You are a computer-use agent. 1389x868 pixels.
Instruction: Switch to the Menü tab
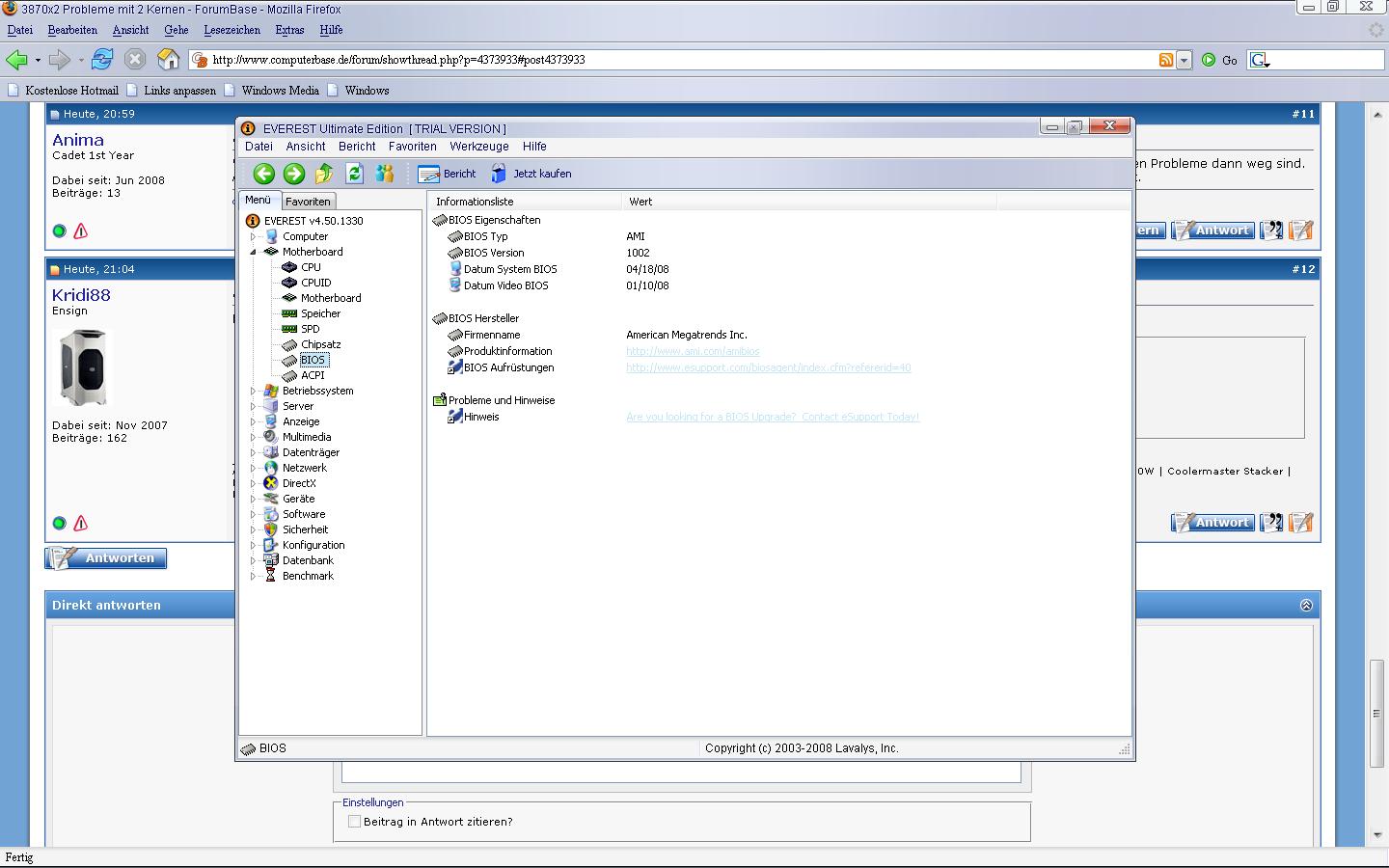tap(259, 200)
